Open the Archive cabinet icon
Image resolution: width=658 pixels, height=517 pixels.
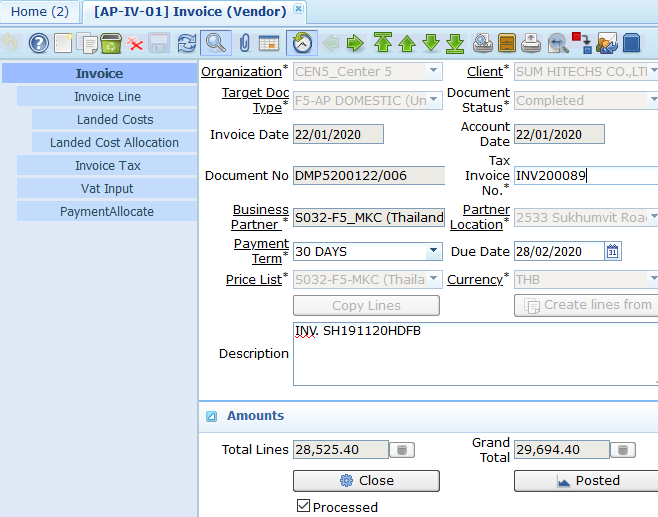[x=507, y=43]
